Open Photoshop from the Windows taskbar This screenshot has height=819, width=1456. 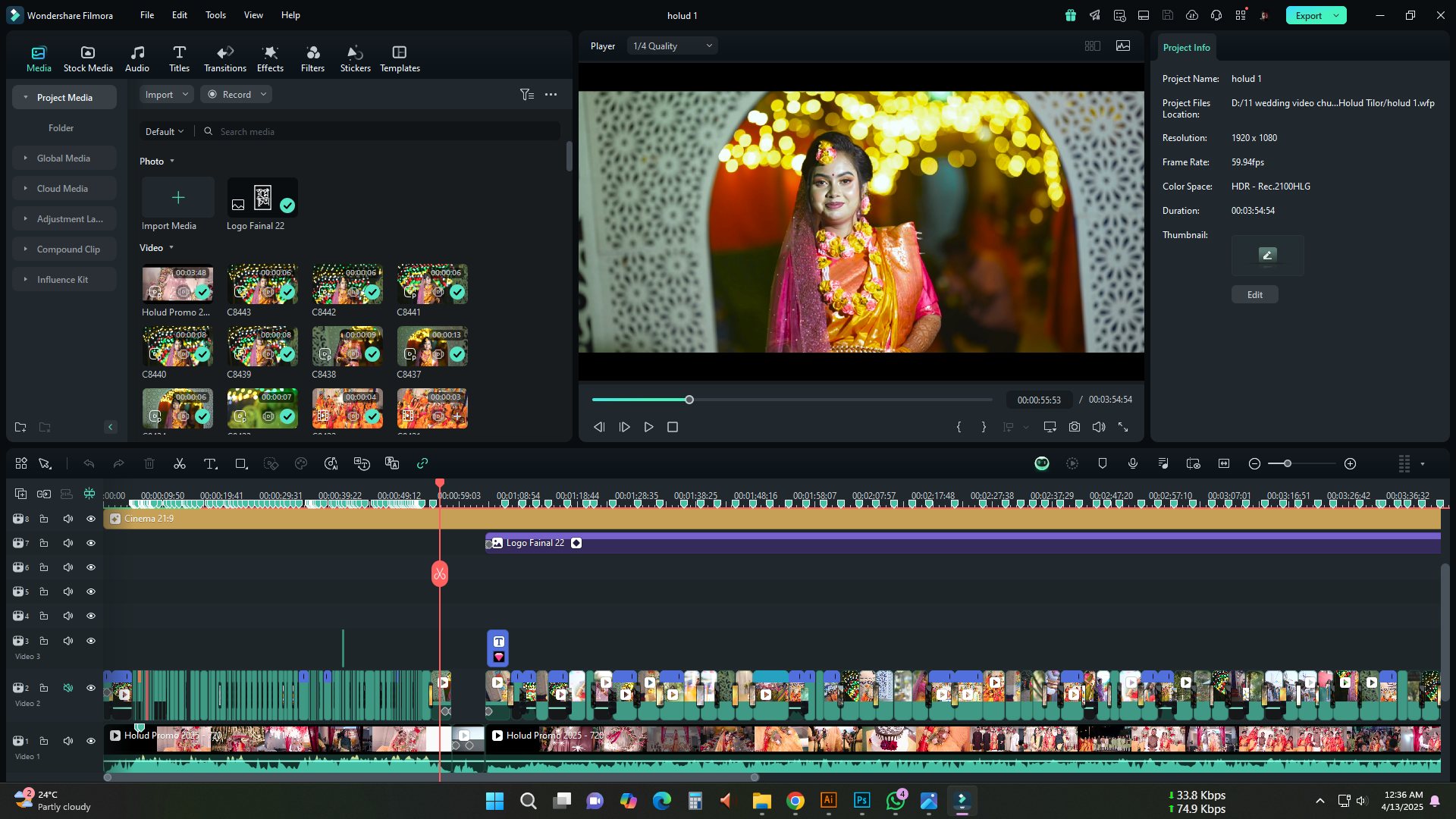point(861,801)
